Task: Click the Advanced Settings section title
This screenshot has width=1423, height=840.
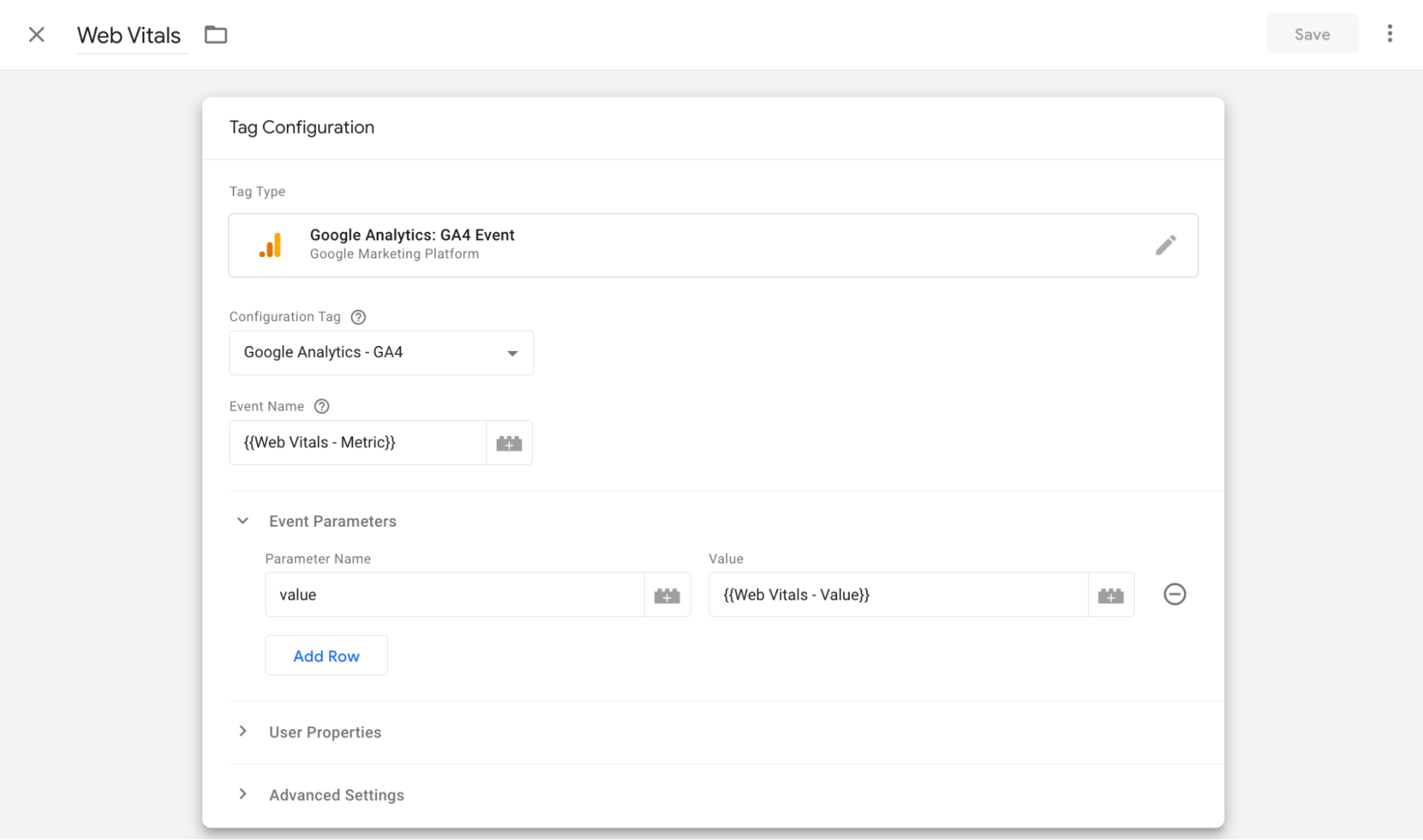Action: pos(337,795)
